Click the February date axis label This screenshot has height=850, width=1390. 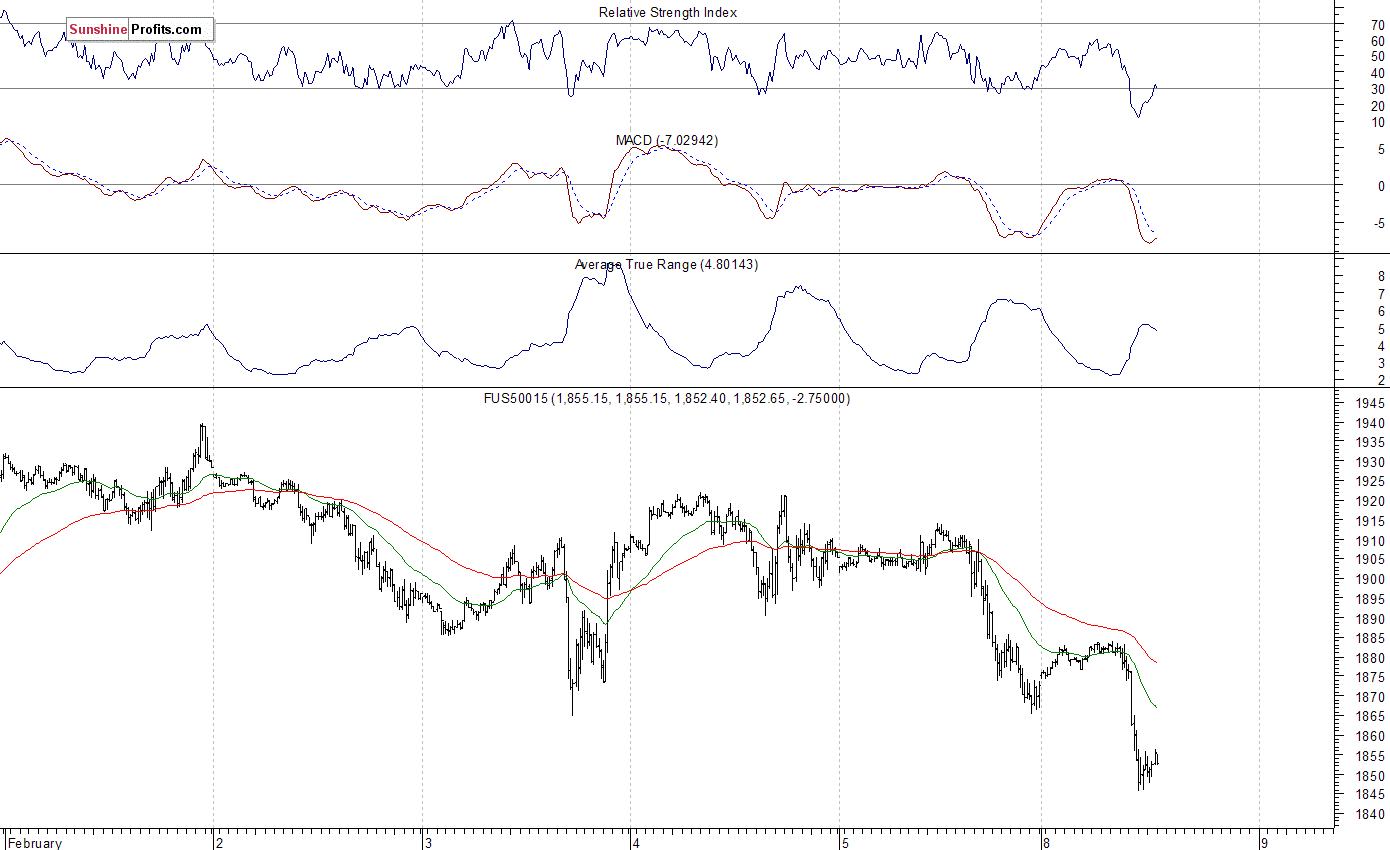[35, 842]
